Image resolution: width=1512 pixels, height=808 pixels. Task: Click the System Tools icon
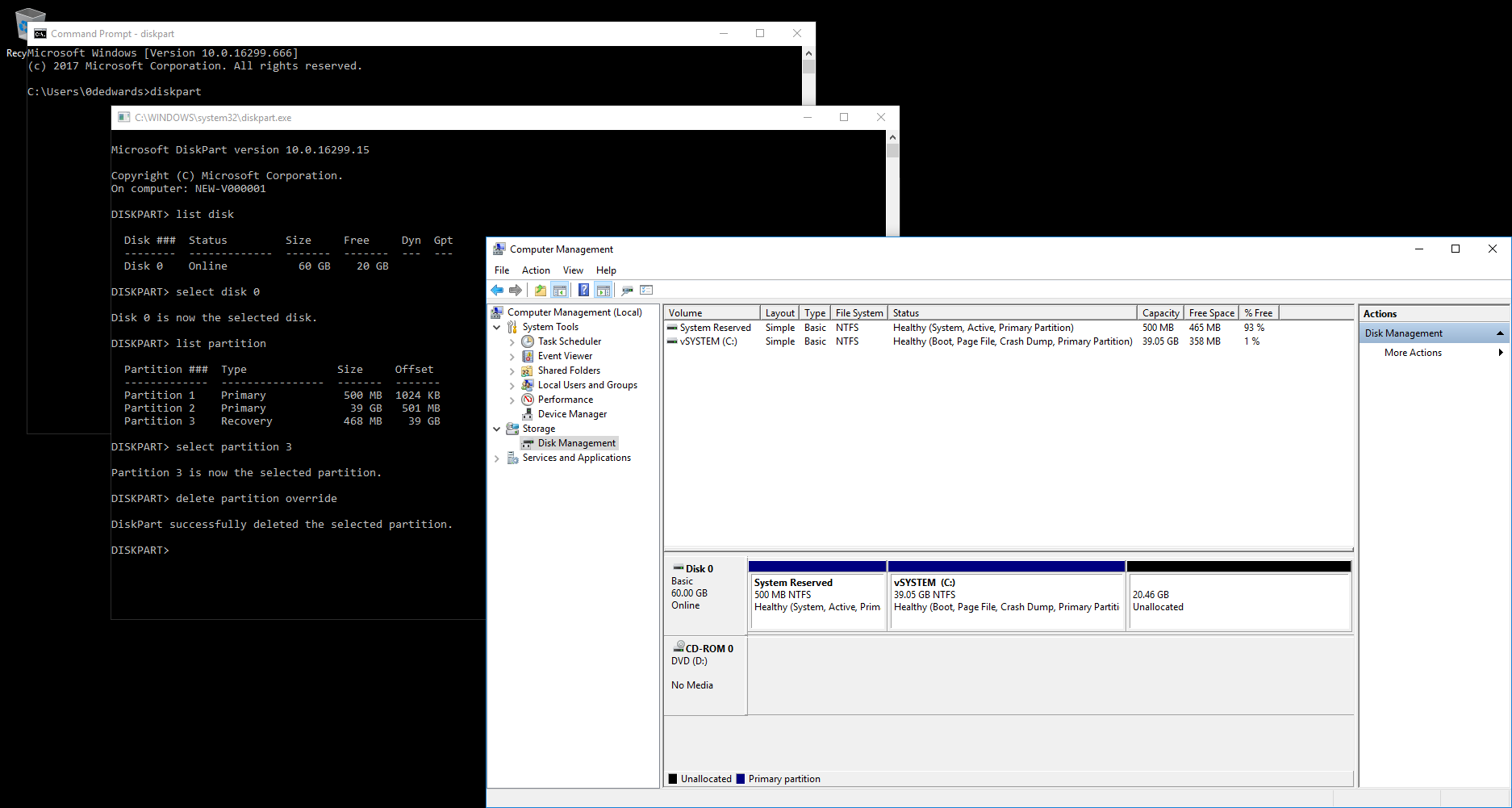click(512, 327)
